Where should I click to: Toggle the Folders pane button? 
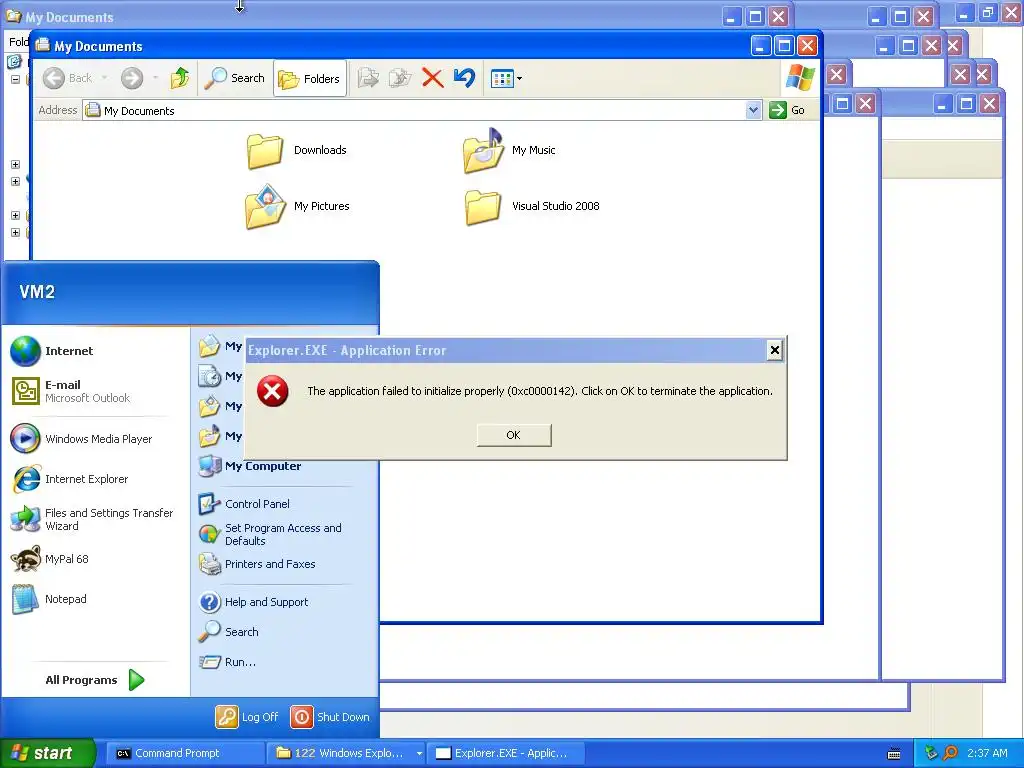click(x=310, y=78)
